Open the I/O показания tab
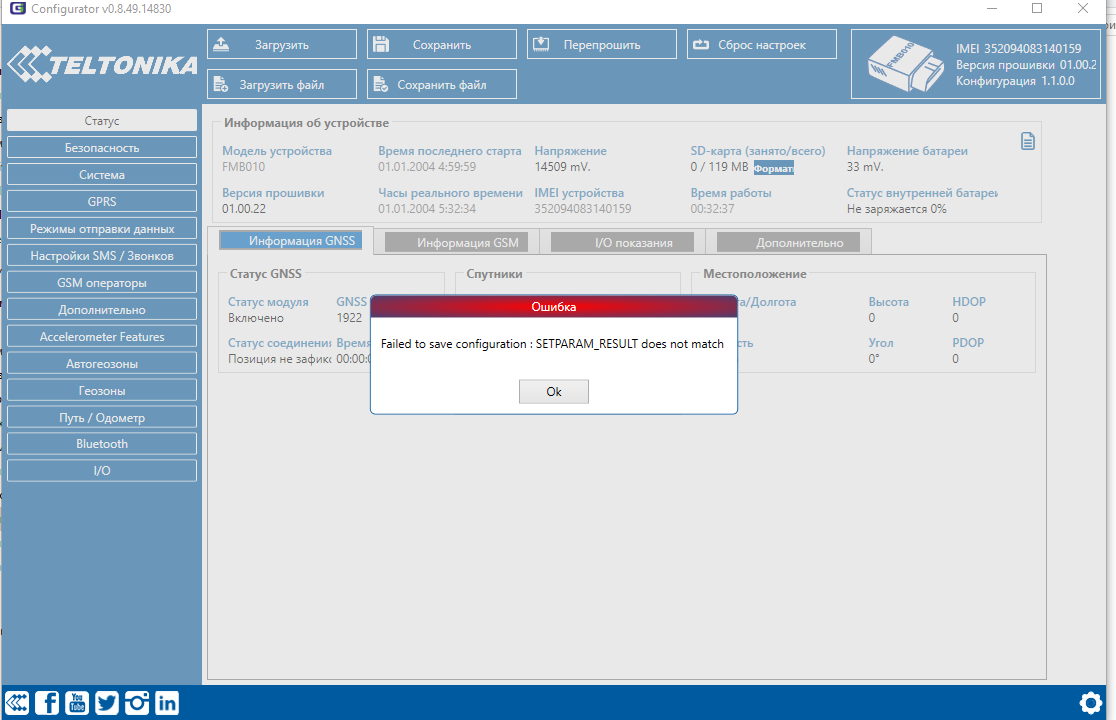The height and width of the screenshot is (720, 1116). pyautogui.click(x=622, y=242)
